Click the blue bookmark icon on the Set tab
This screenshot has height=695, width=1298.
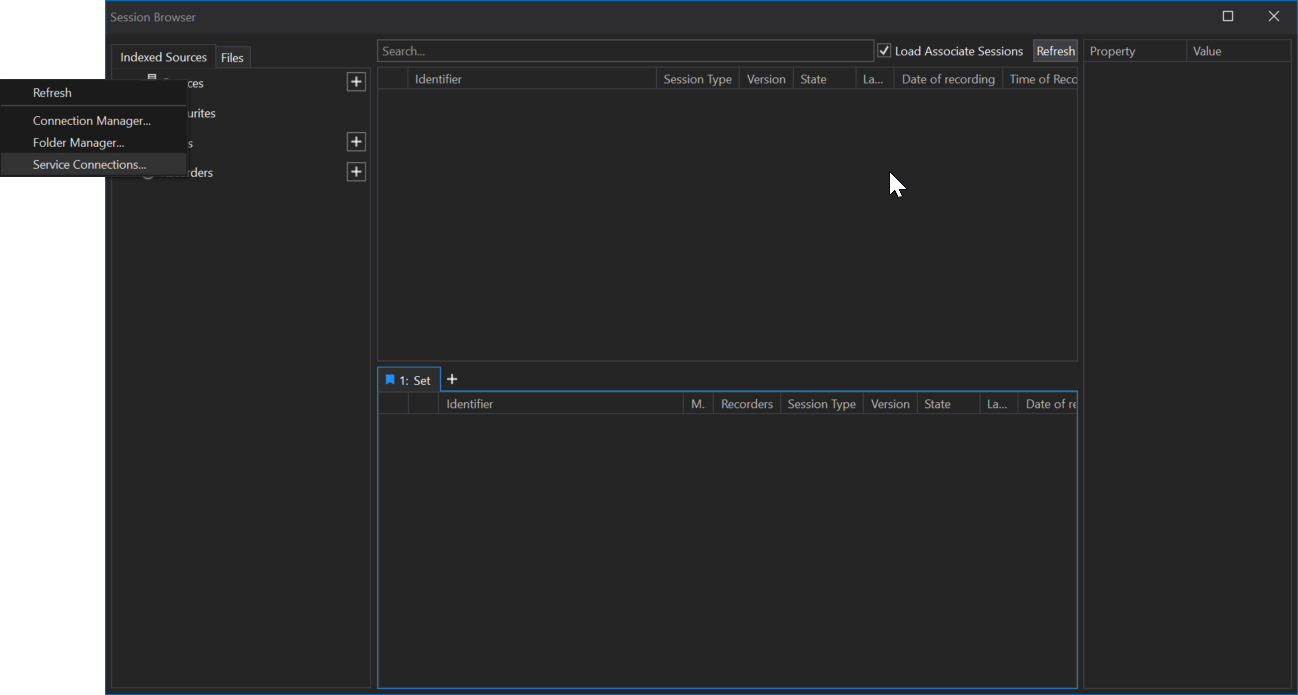click(390, 379)
